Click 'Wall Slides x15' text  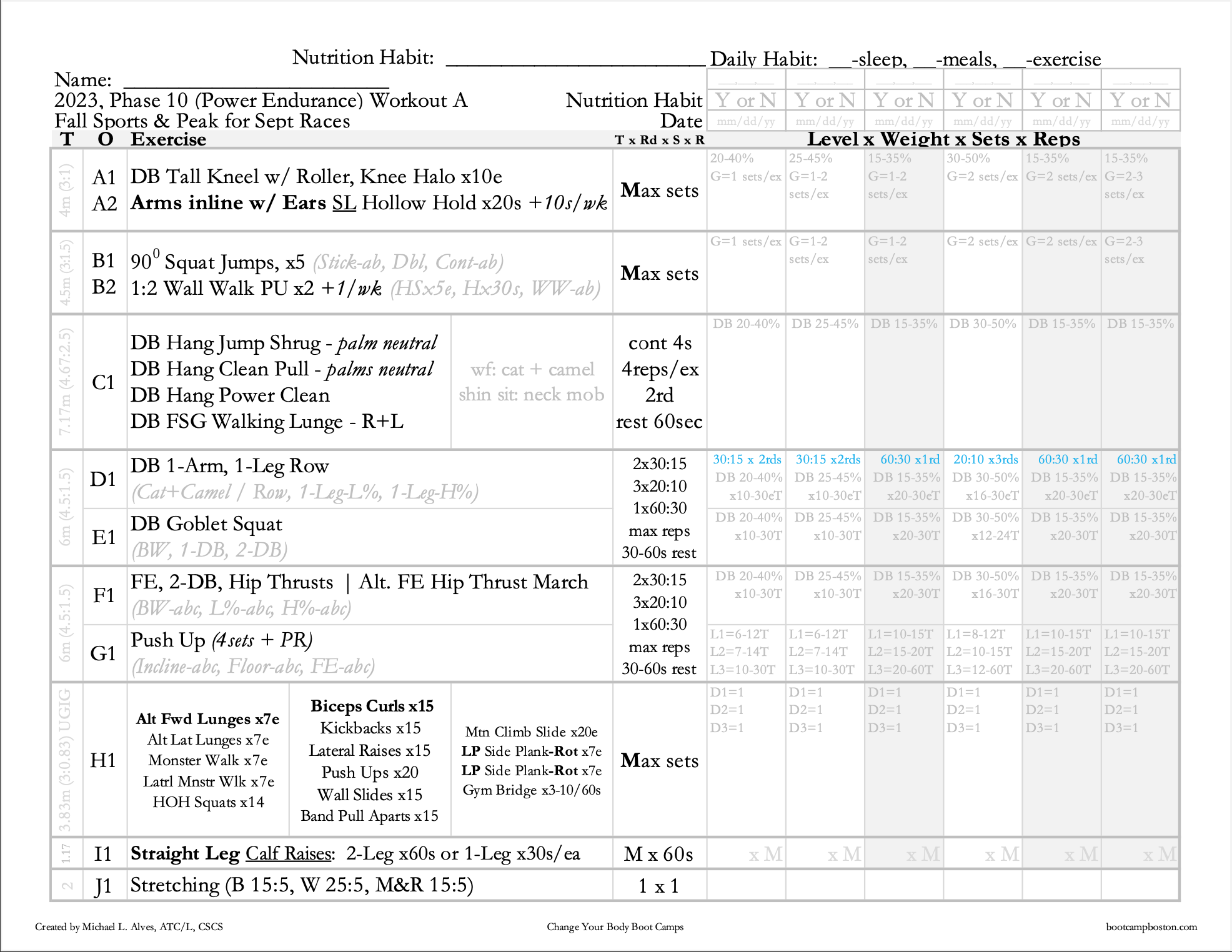tap(370, 795)
